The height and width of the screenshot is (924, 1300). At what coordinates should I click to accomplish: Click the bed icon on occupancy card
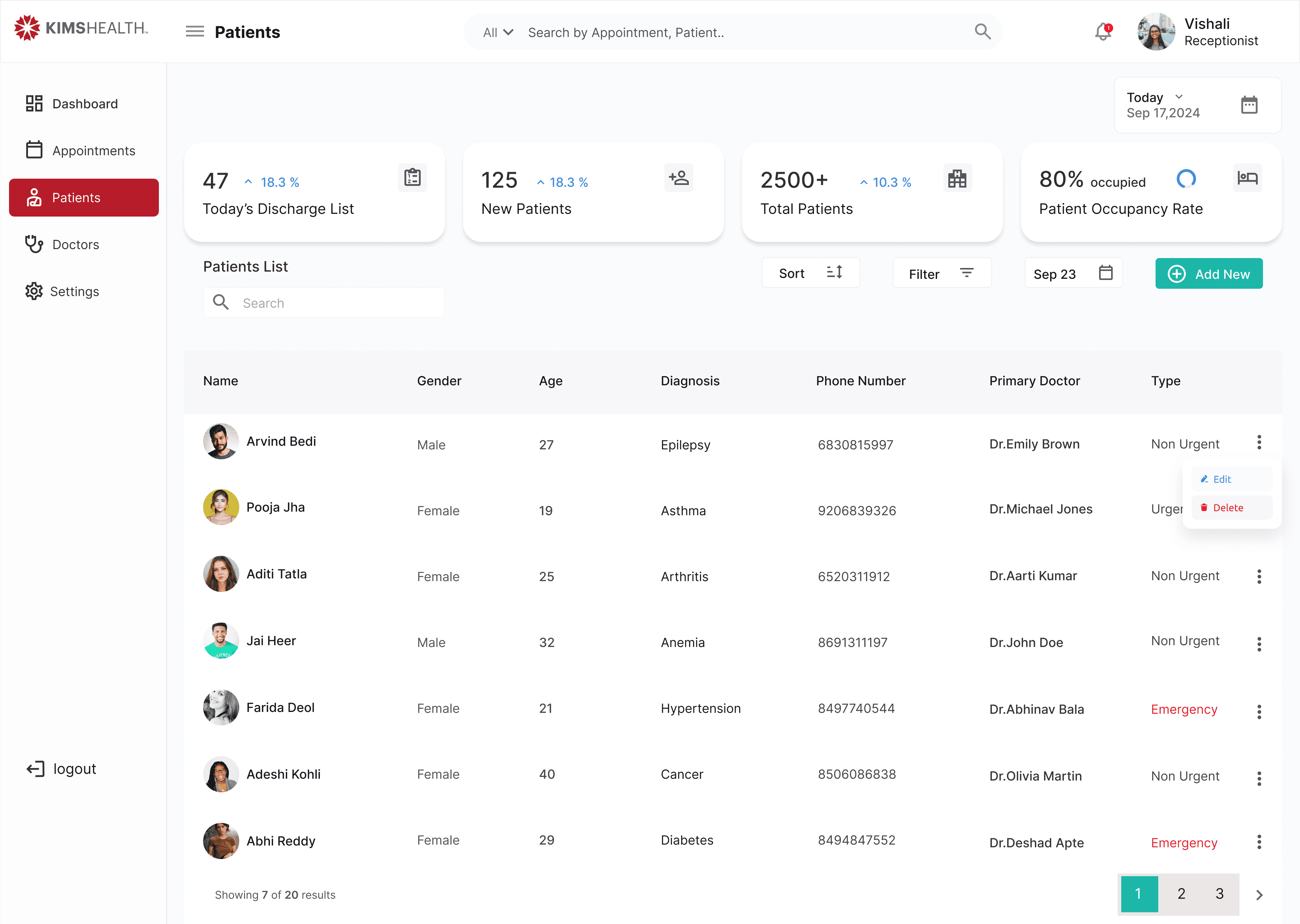coord(1247,178)
